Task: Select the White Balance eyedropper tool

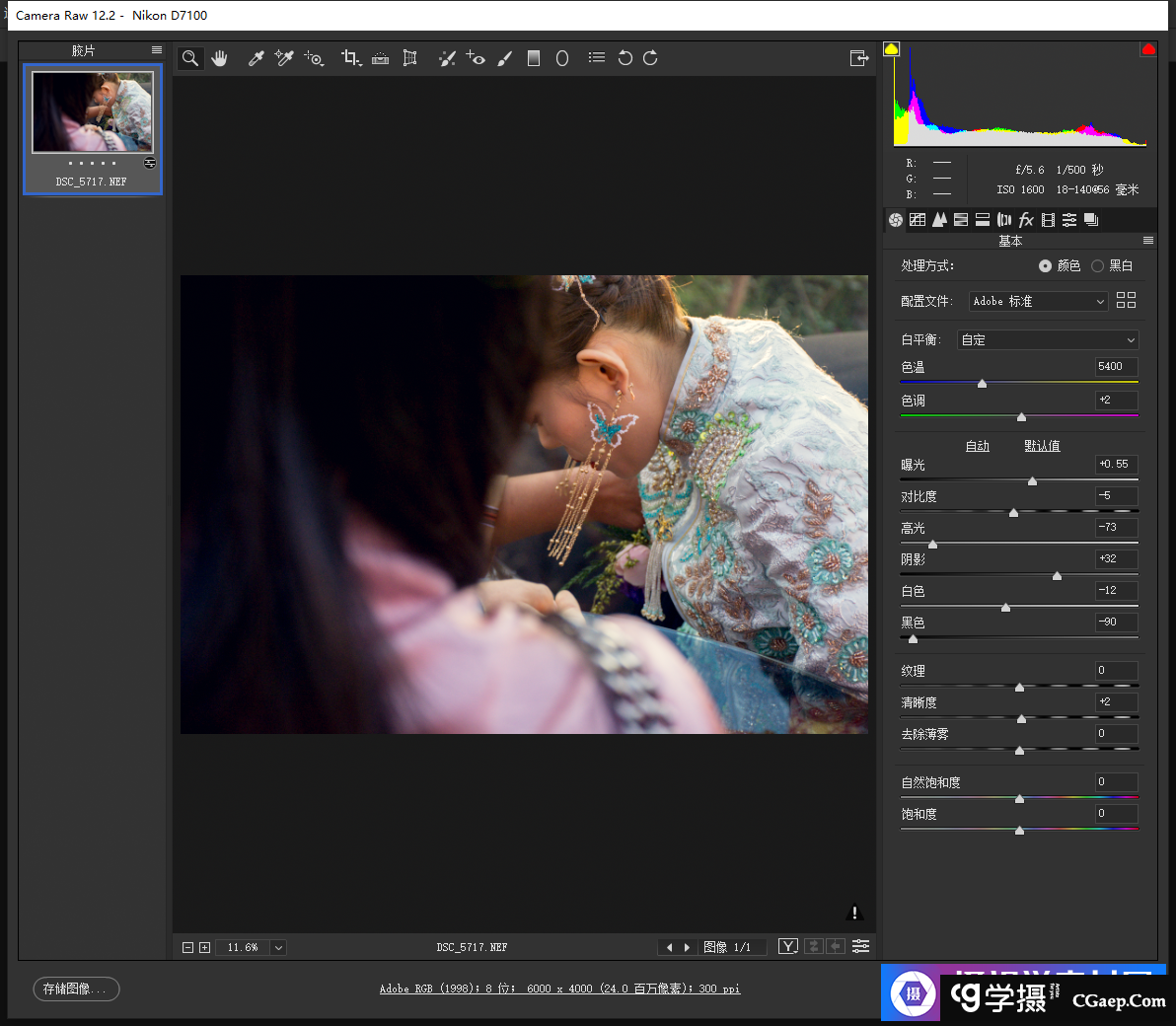Action: tap(256, 58)
